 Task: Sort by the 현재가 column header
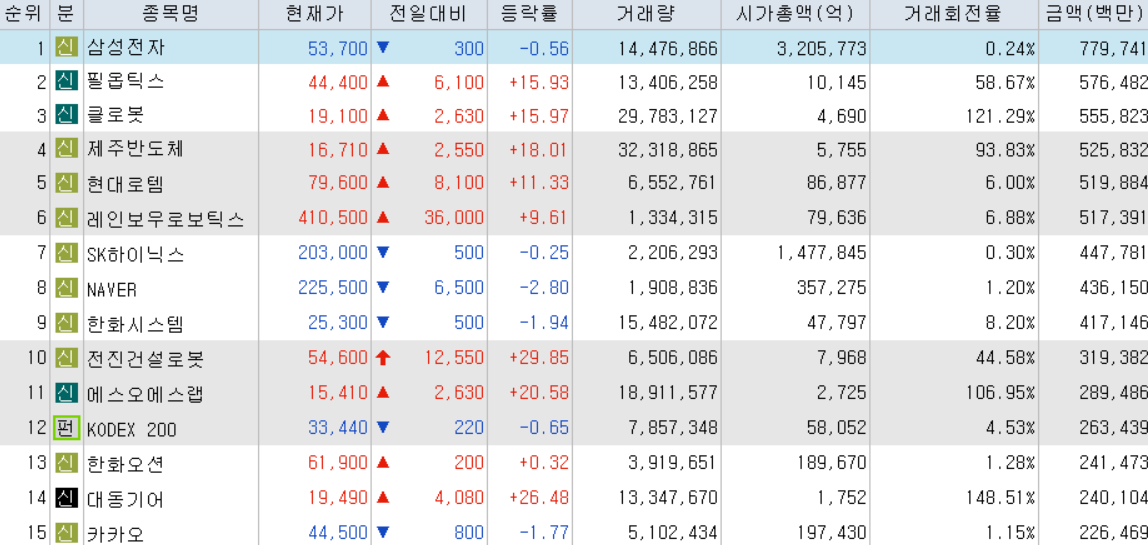coord(314,14)
